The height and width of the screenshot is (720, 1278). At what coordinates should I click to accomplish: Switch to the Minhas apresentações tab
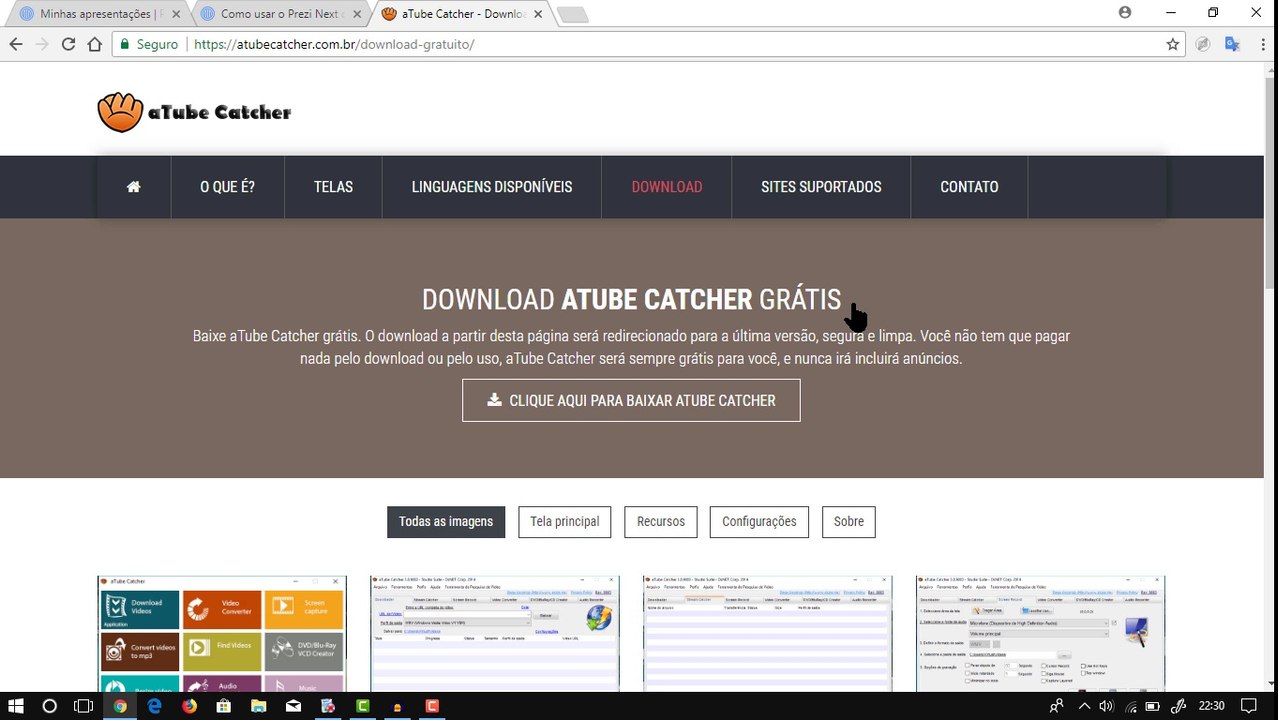click(97, 14)
